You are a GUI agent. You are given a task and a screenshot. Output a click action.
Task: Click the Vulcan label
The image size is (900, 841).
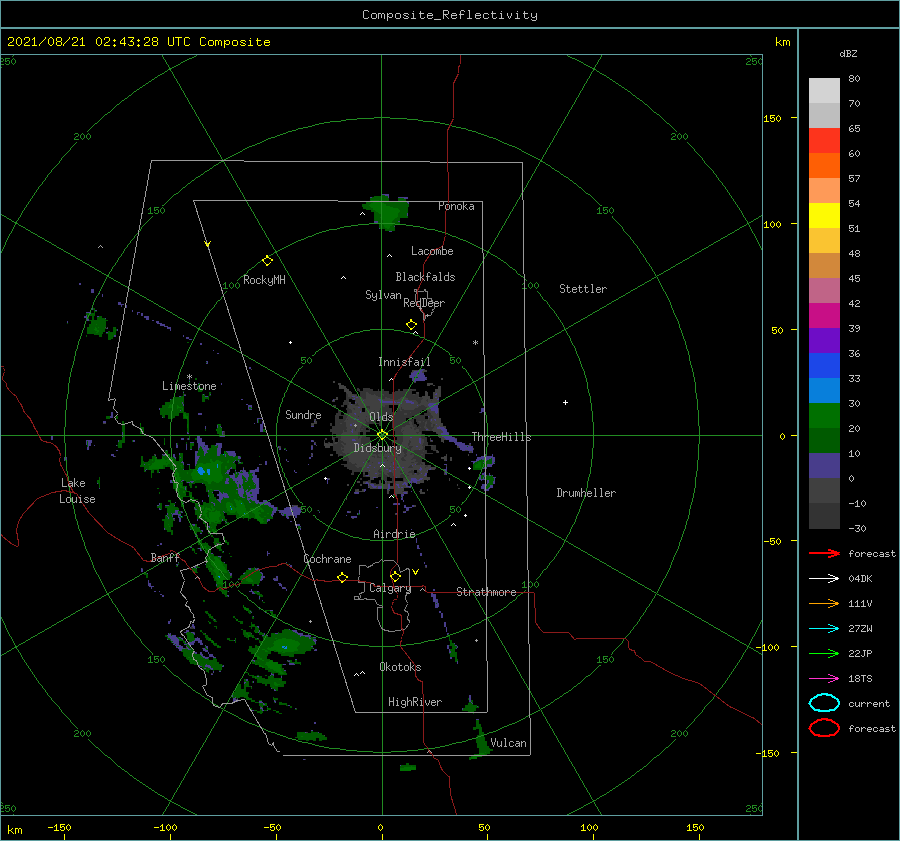[x=508, y=743]
